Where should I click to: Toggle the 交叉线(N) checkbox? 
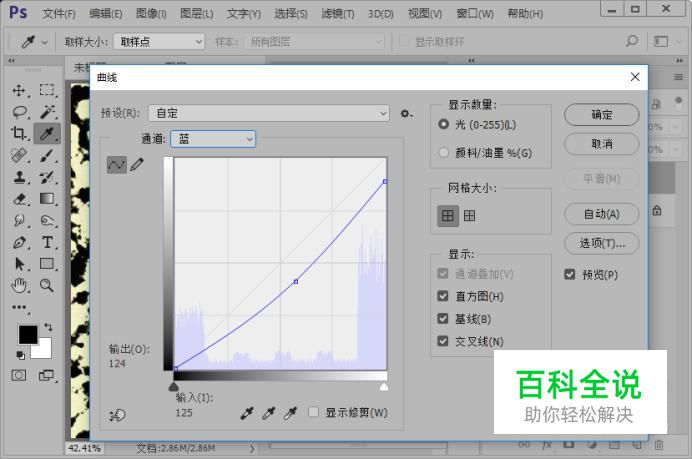pos(443,341)
